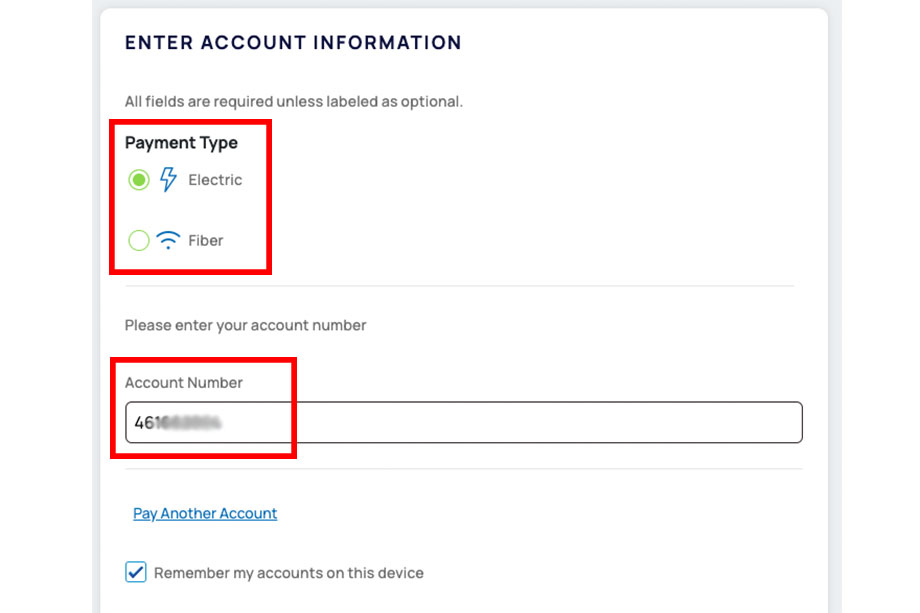920x613 pixels.
Task: Click the "Enter Account Information" title
Action: point(293,43)
